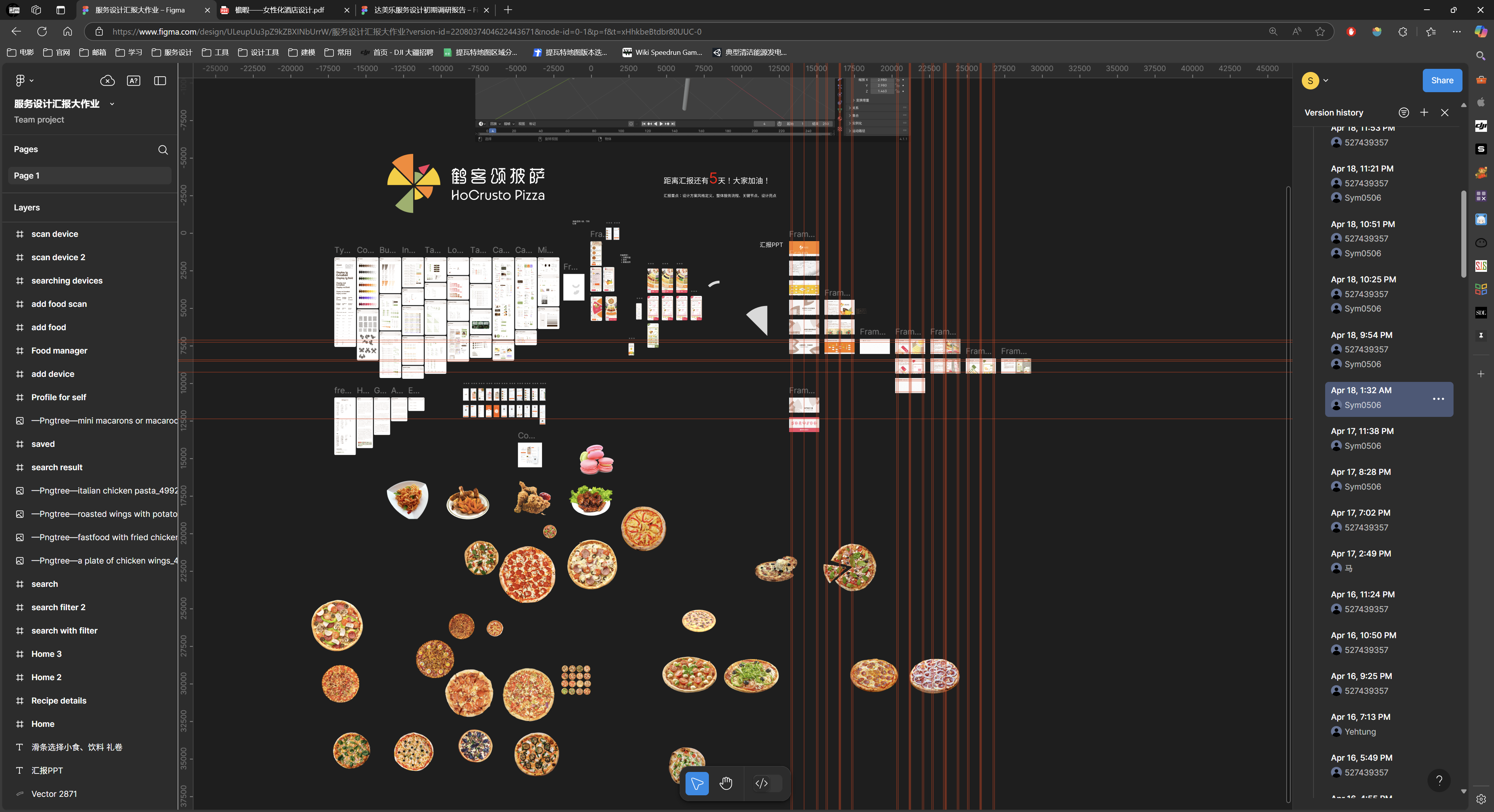Toggle the sidebar layout panel icon

pyautogui.click(x=160, y=80)
